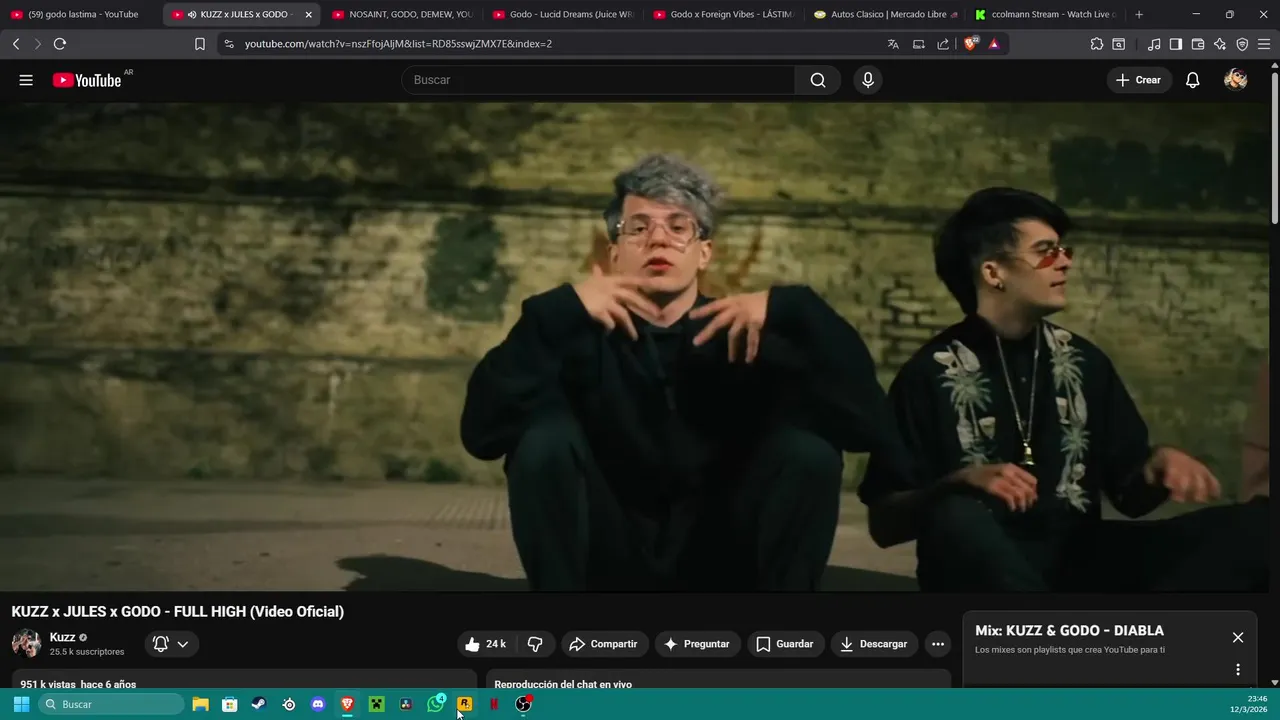Start voice search with the microphone
Image resolution: width=1280 pixels, height=720 pixels.
point(868,80)
